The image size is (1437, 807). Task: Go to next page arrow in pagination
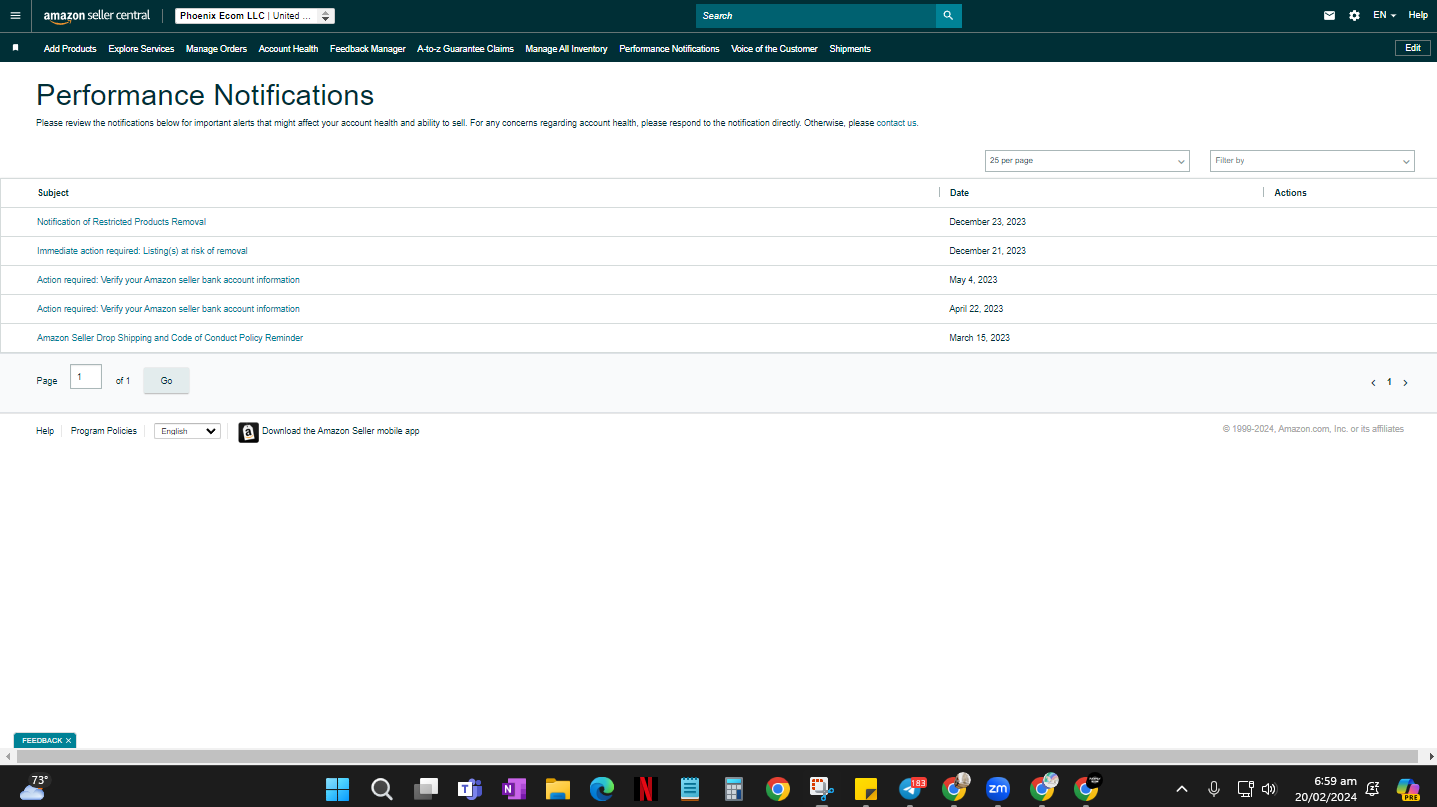[x=1405, y=383]
